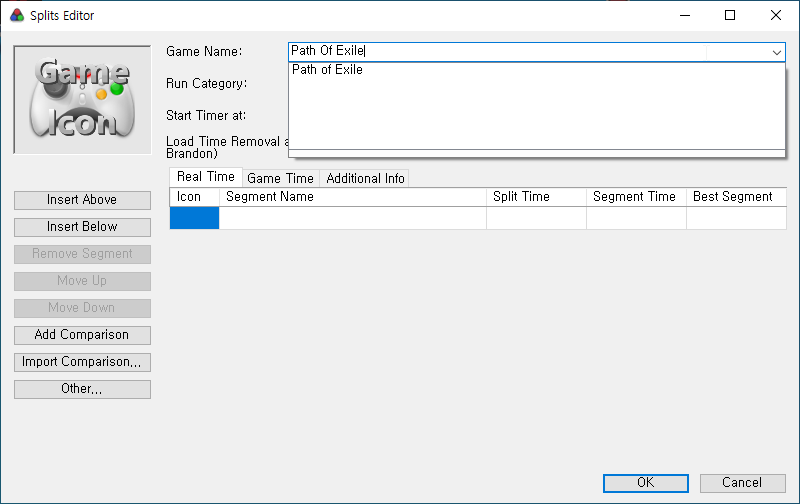
Task: Switch to the Game Time tab
Action: [280, 179]
